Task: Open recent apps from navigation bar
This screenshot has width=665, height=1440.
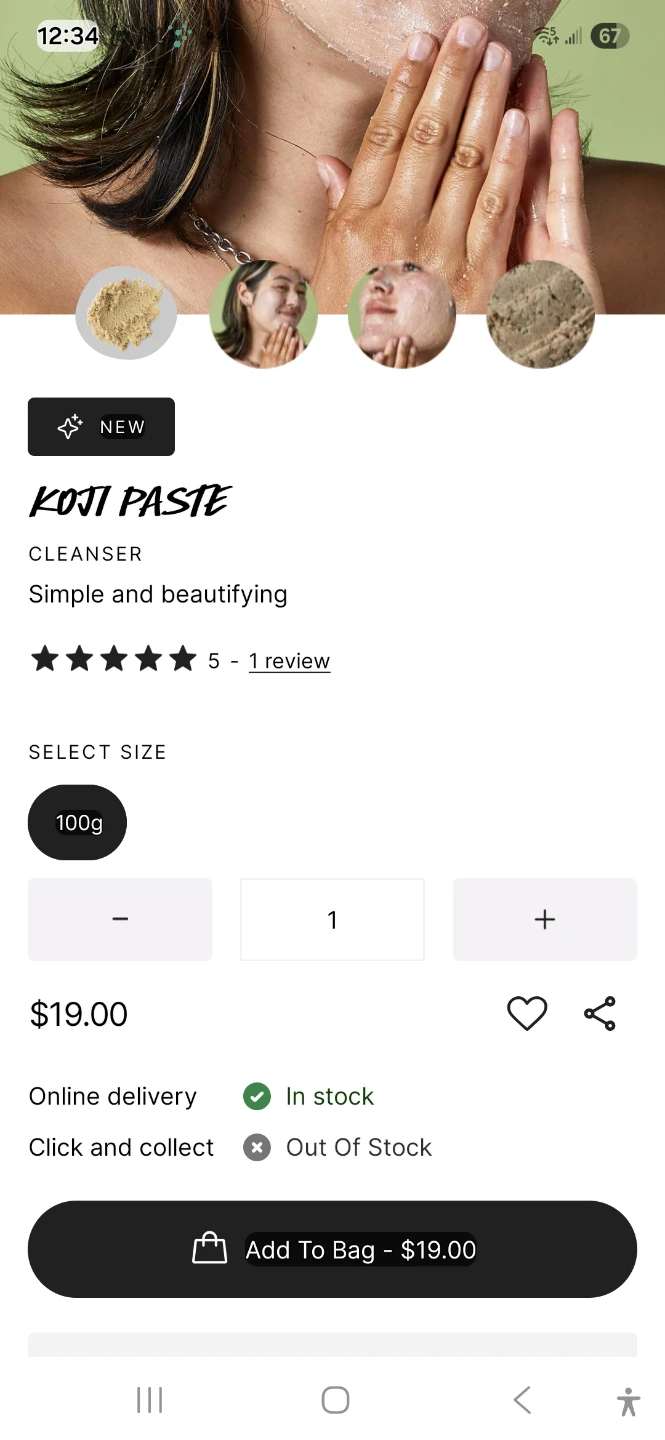Action: [x=149, y=1400]
